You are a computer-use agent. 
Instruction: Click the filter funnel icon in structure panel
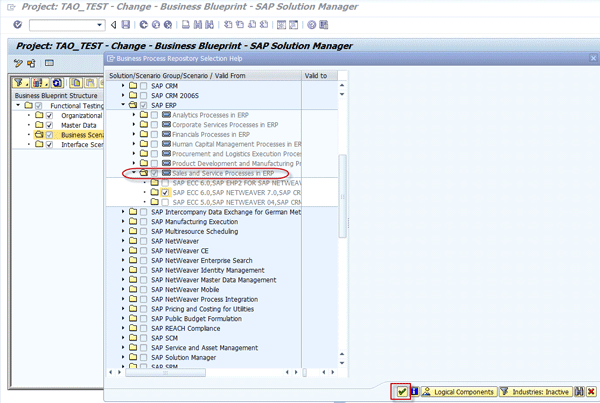[x=20, y=83]
